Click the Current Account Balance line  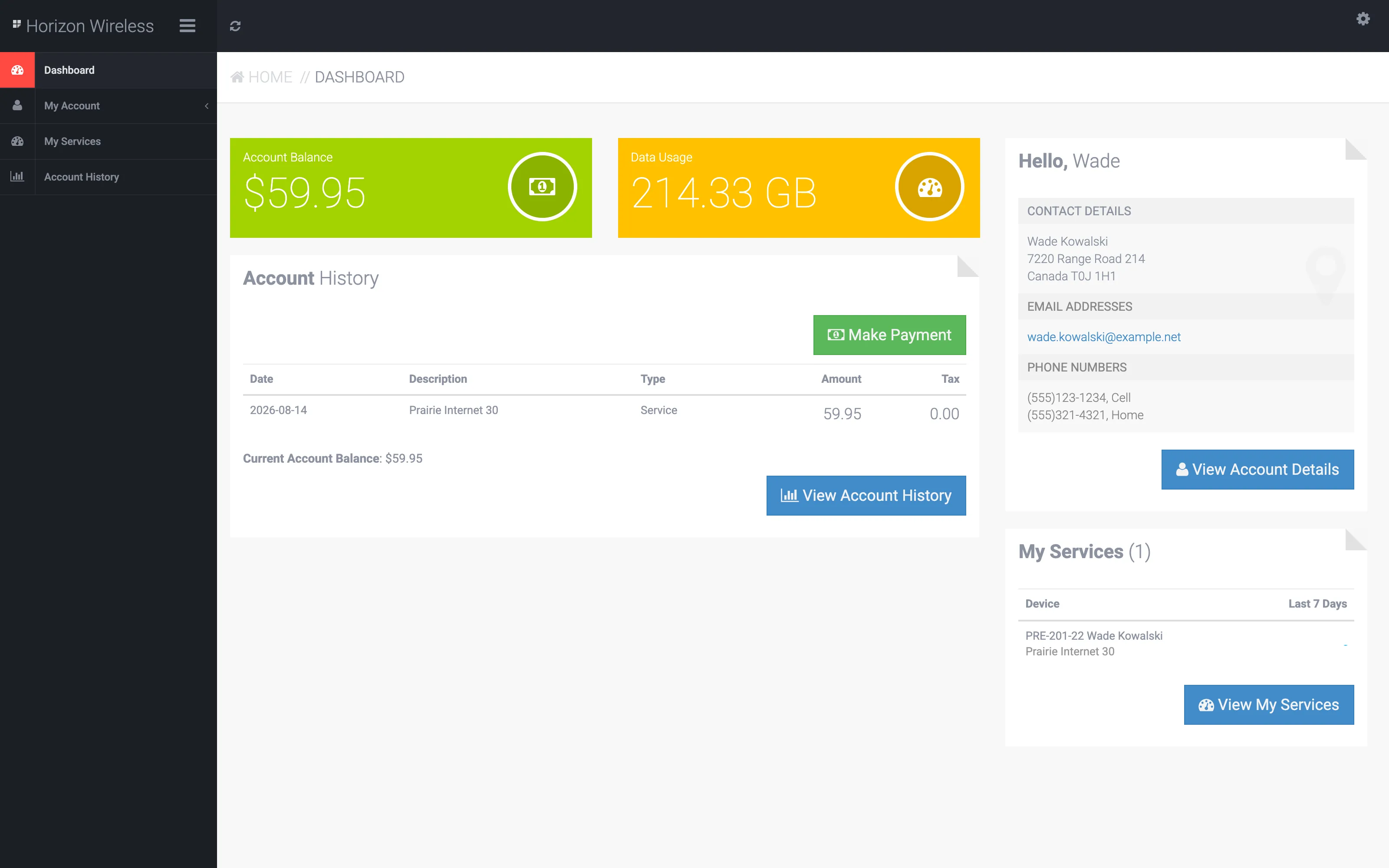[x=332, y=459]
